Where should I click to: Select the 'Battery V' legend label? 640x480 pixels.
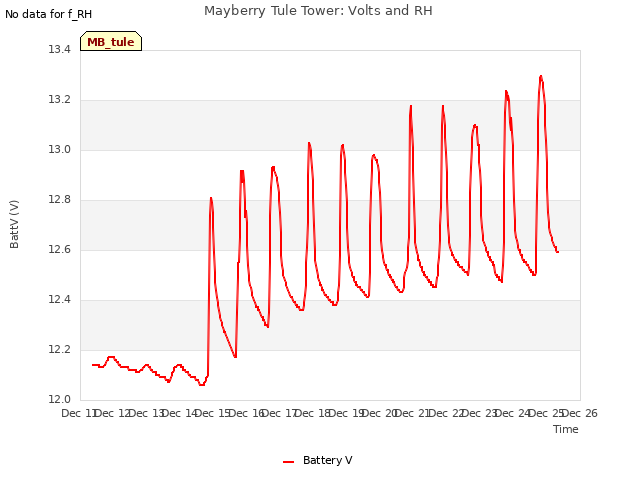click(327, 460)
